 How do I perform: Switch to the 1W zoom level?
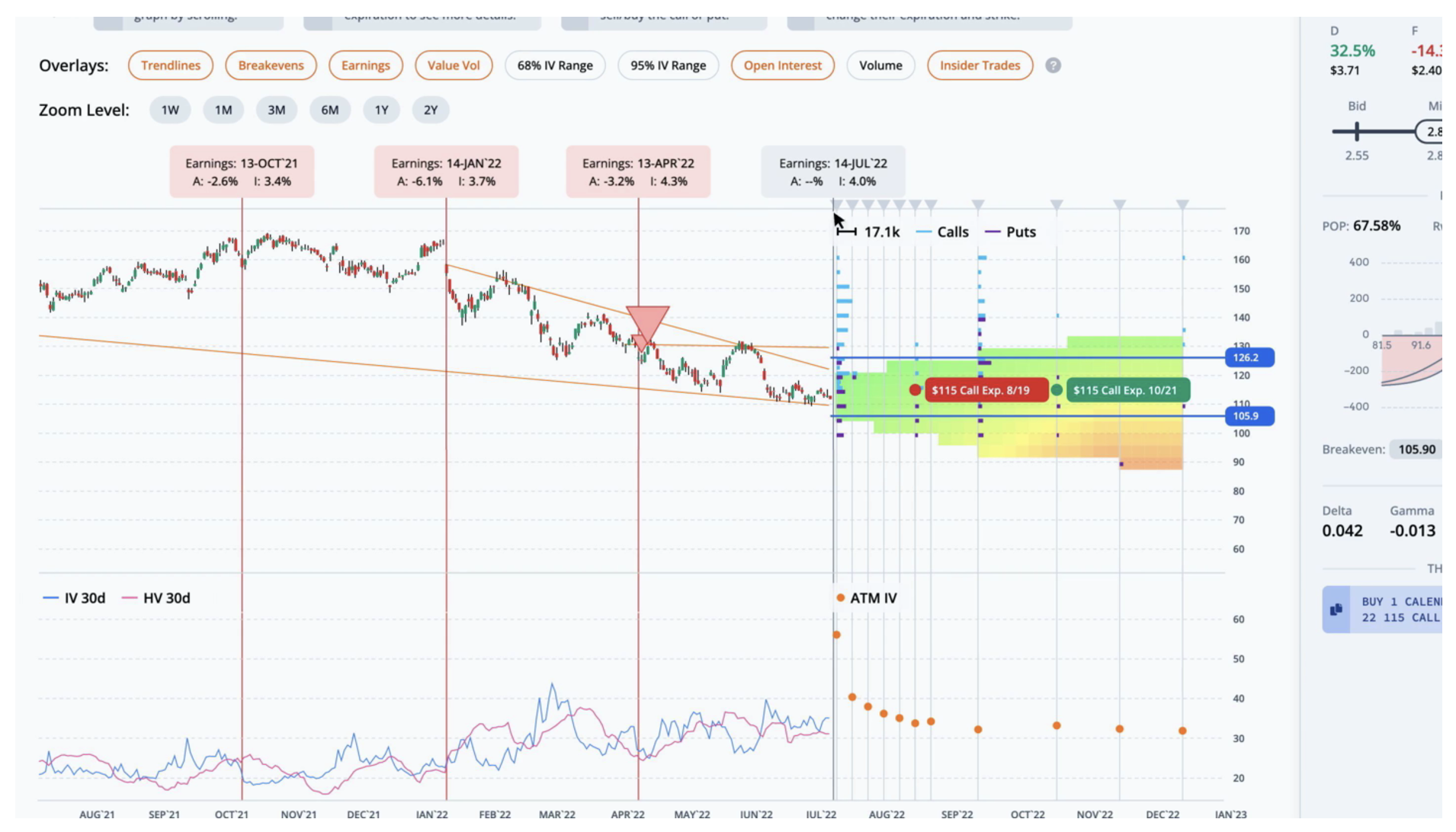(x=169, y=110)
